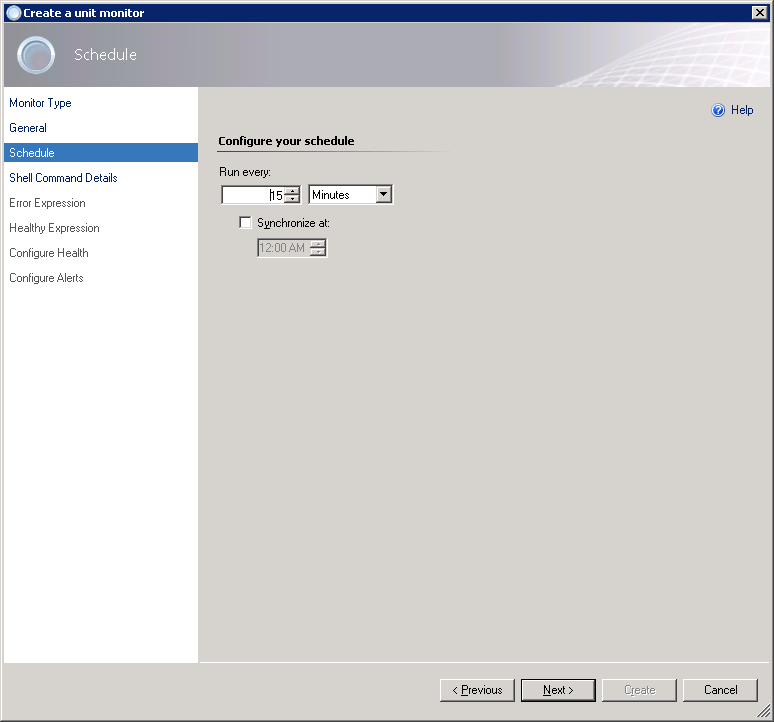Jump to the Error Expression step
This screenshot has width=774, height=722.
tap(47, 203)
